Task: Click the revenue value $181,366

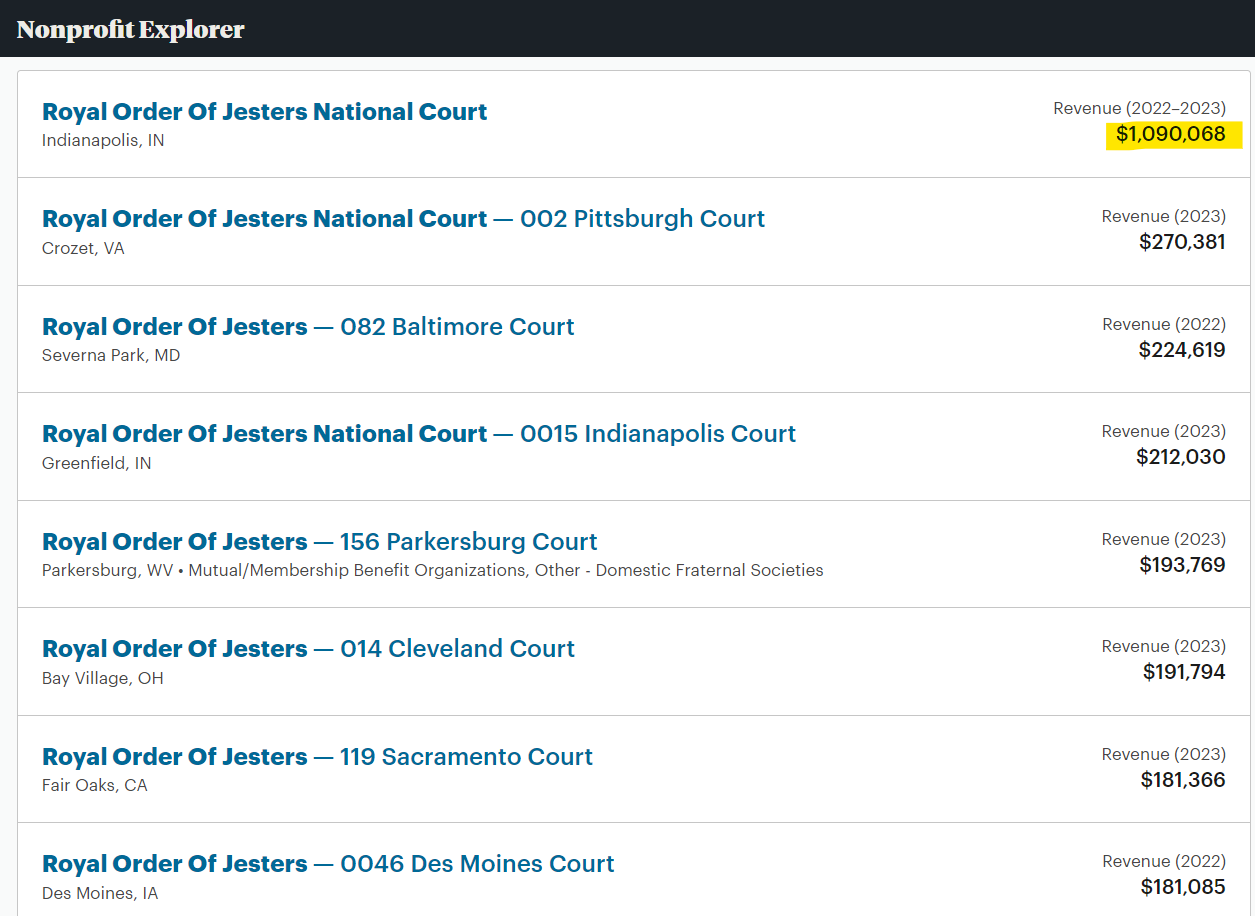Action: (1183, 780)
